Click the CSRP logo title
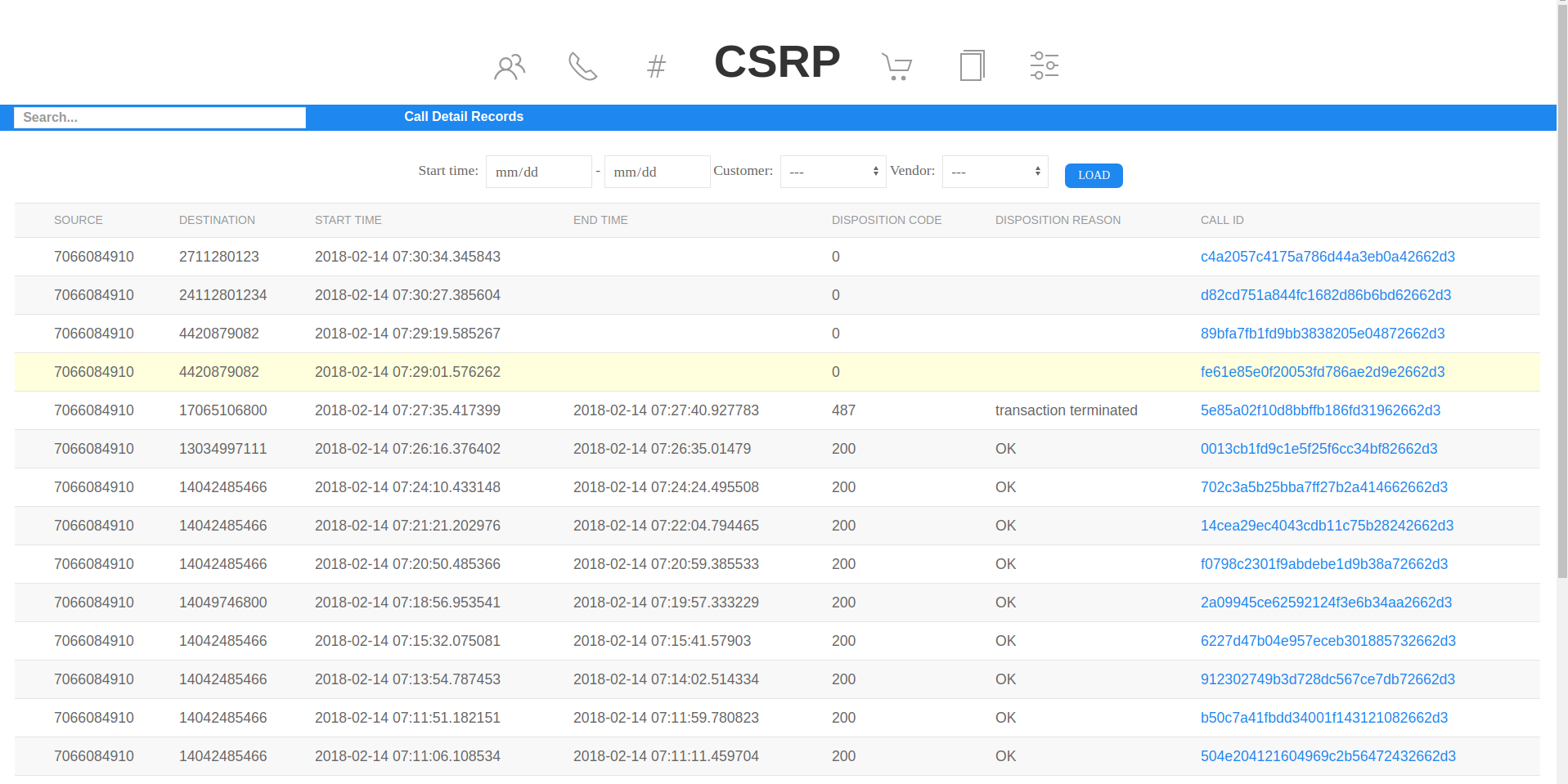The height and width of the screenshot is (784, 1568). [776, 62]
